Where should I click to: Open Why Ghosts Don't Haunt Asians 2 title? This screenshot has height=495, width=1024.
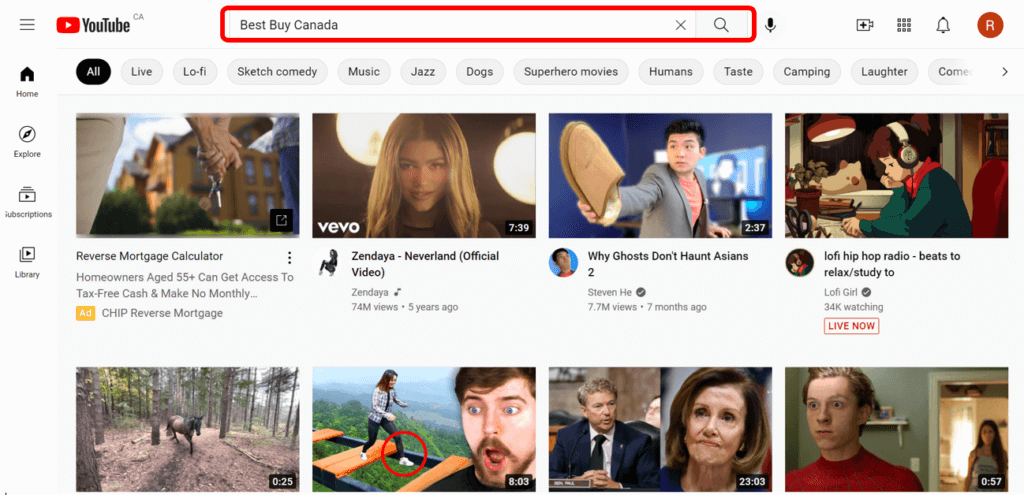coord(668,264)
